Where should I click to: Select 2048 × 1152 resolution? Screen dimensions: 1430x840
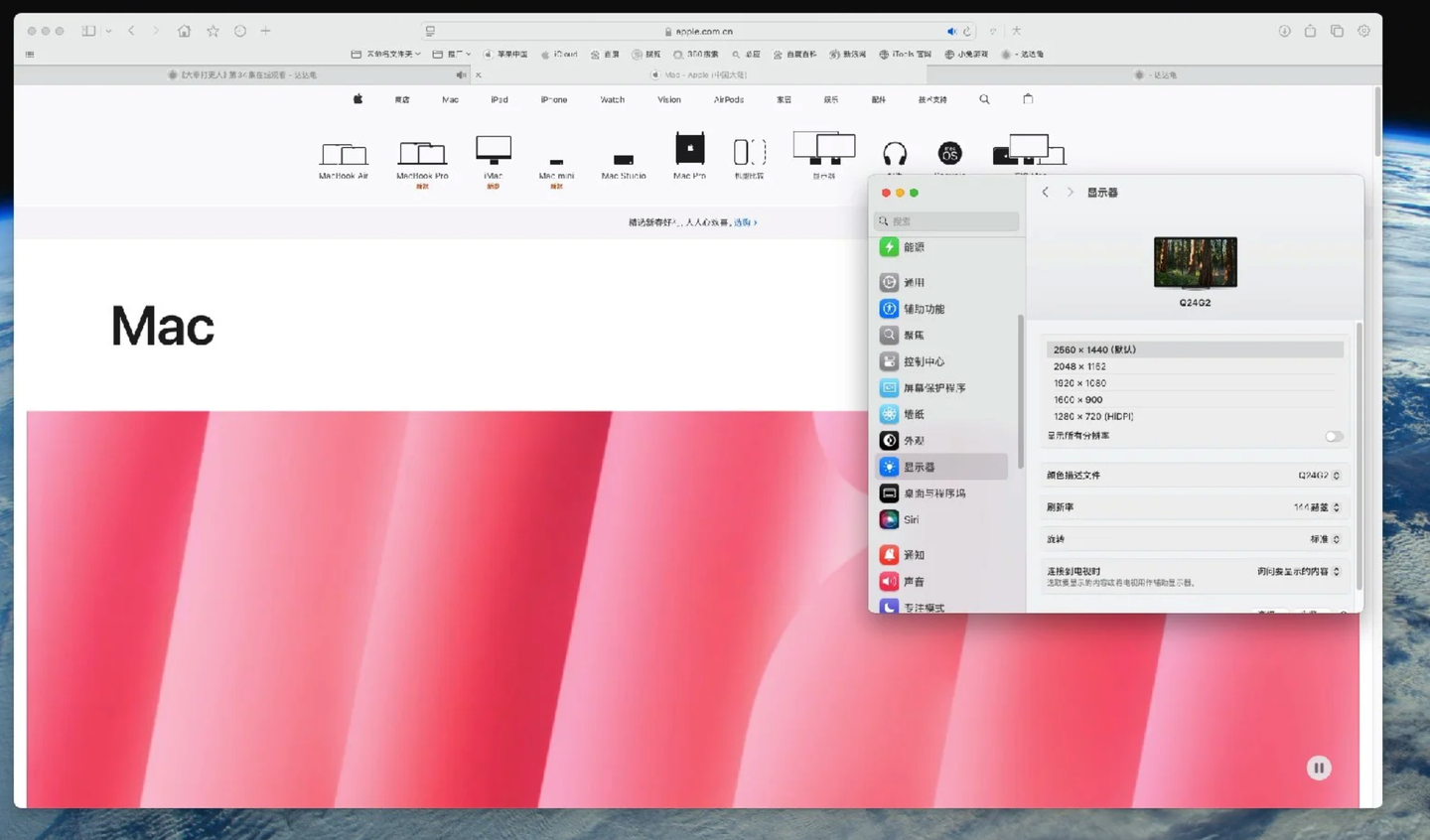(1195, 366)
